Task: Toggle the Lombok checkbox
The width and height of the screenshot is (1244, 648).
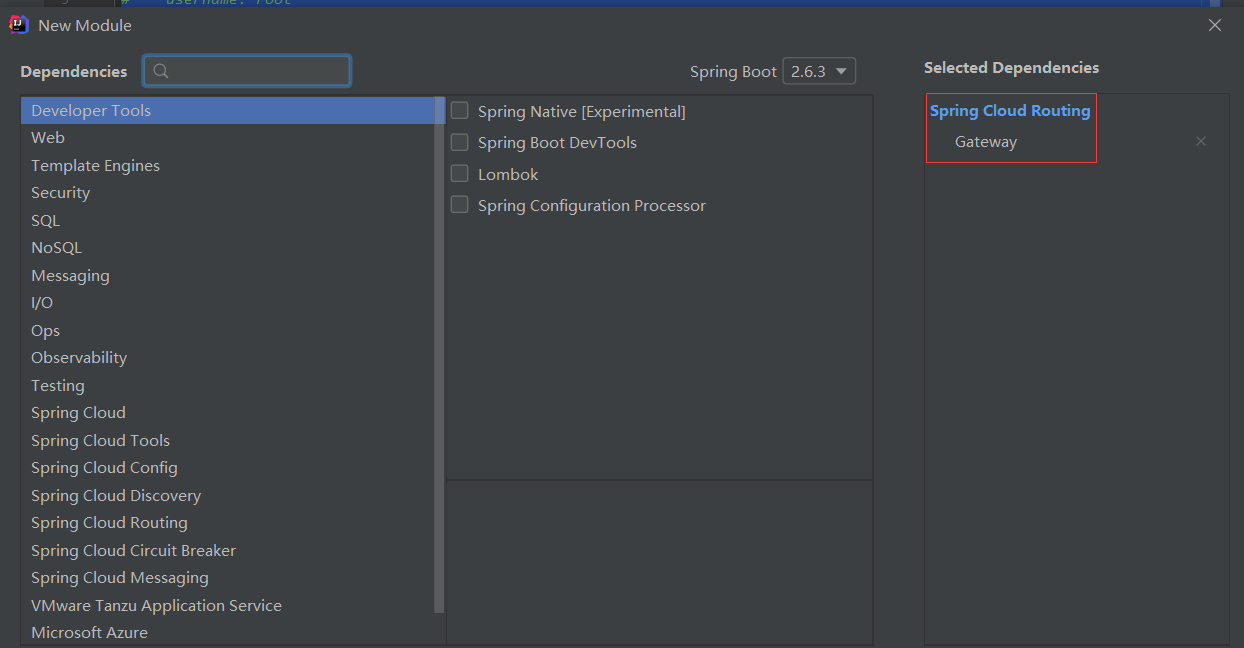Action: (460, 174)
